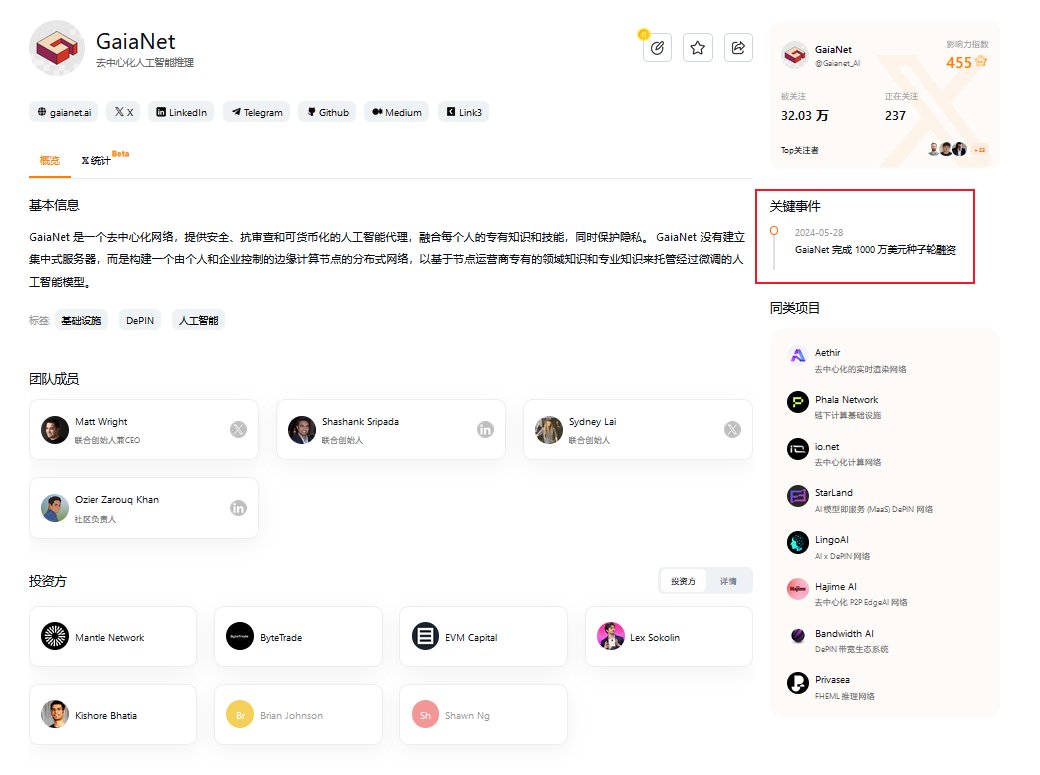Viewport: 1040px width, 775px height.
Task: Click the LingoAI logo icon
Action: click(798, 542)
